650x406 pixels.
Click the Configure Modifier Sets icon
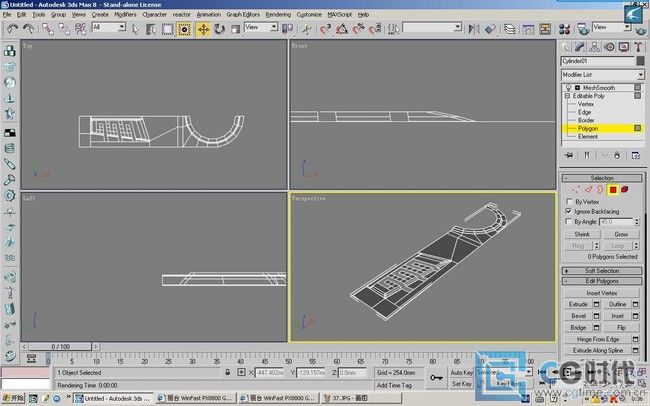click(635, 156)
